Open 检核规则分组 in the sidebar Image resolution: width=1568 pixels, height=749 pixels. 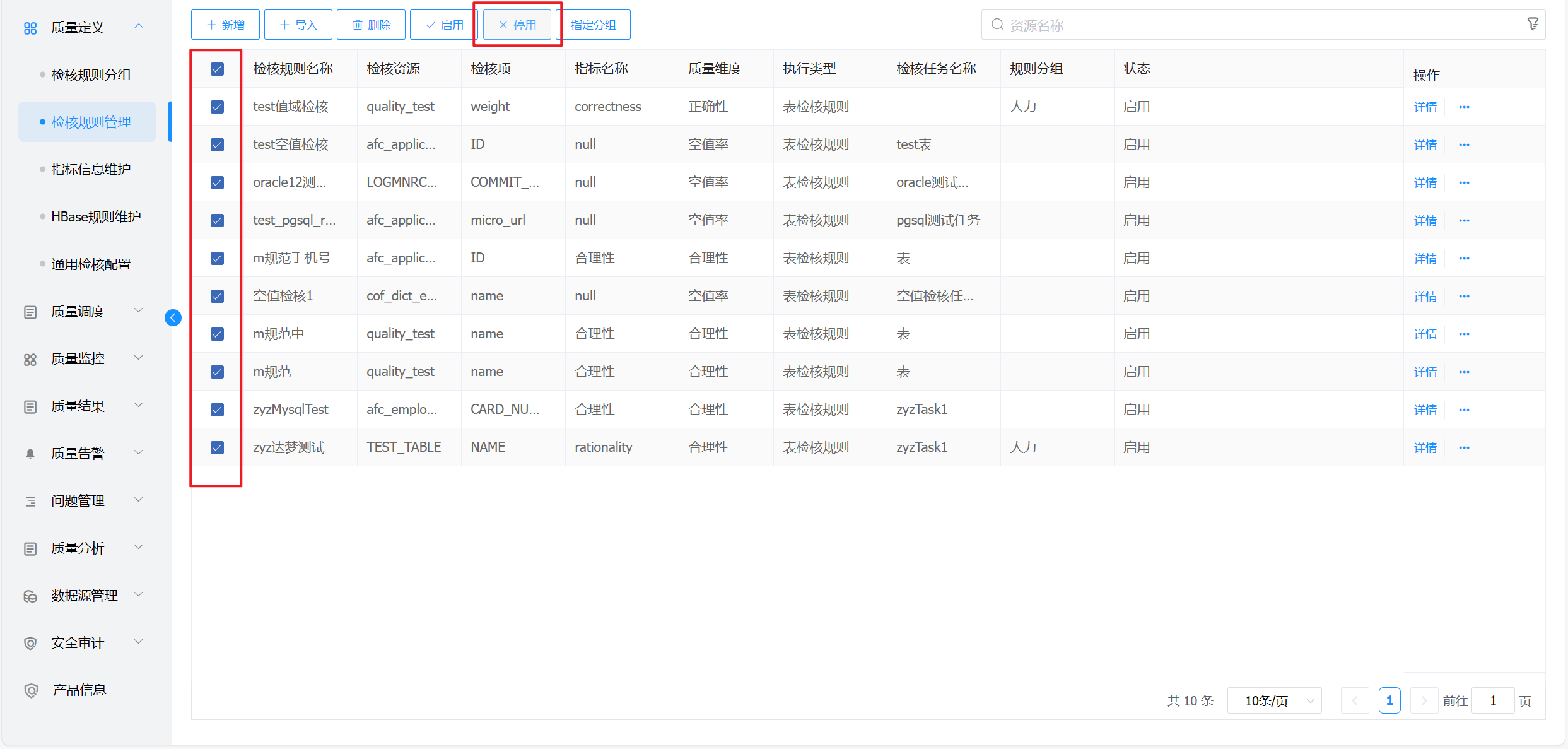[x=91, y=74]
